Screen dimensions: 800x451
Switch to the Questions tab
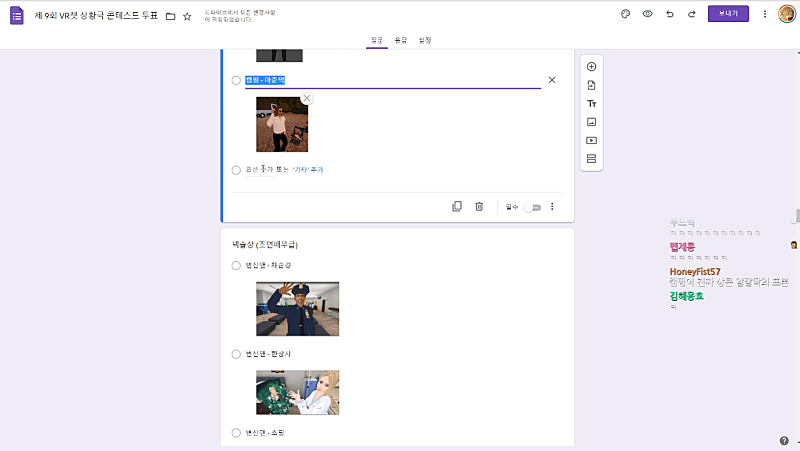tap(377, 40)
